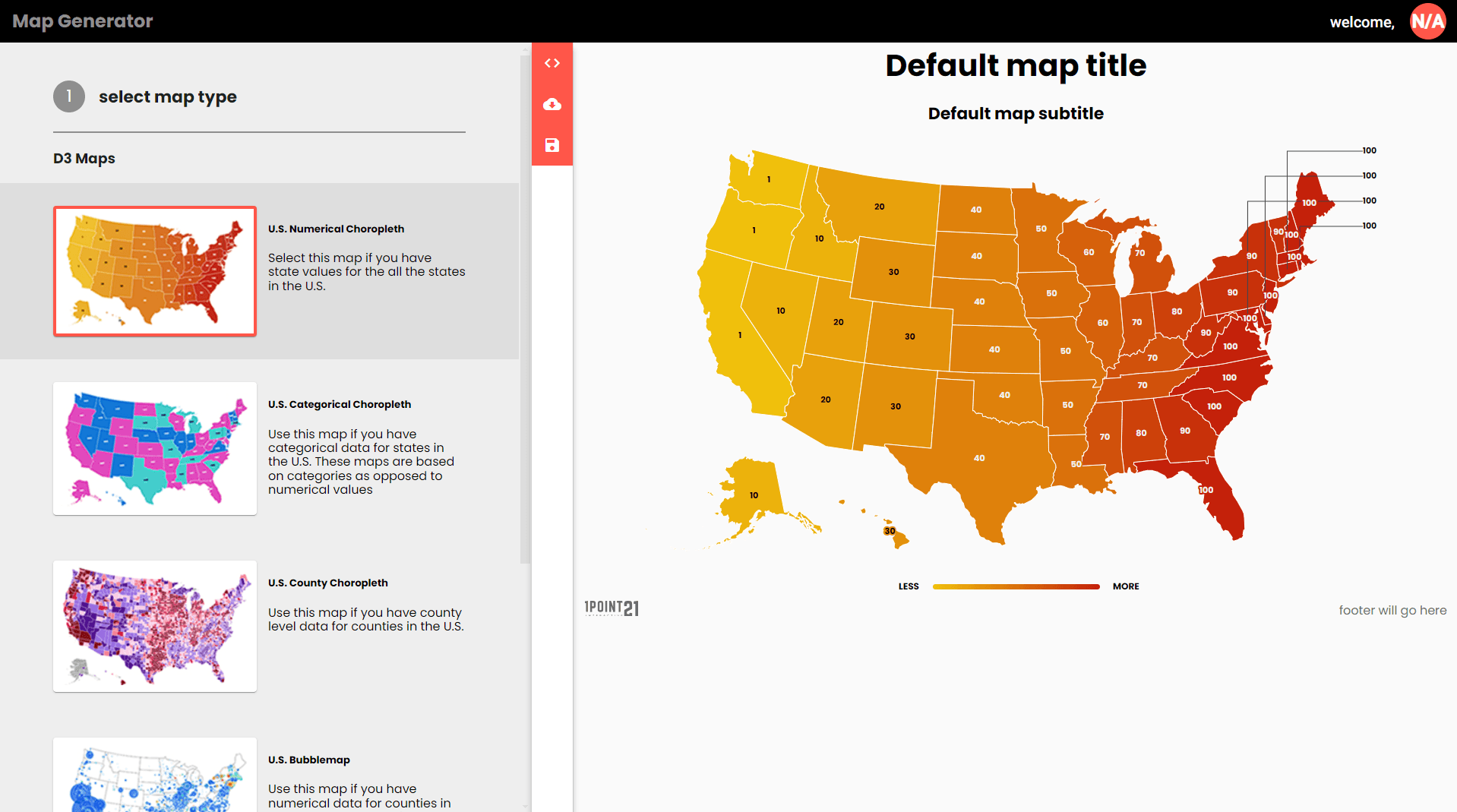Screen dimensions: 1457x812
Task: Choose the U.S. County Choropleth thumbnail
Action: [x=155, y=626]
